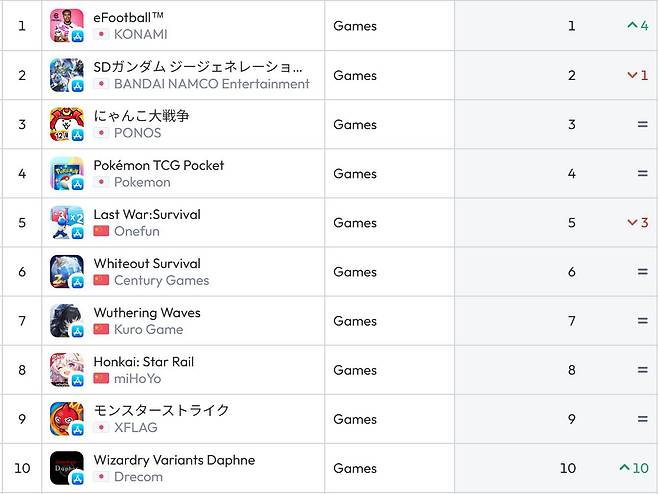Open the Monster Strike app icon
This screenshot has width=658, height=494.
coord(66,418)
